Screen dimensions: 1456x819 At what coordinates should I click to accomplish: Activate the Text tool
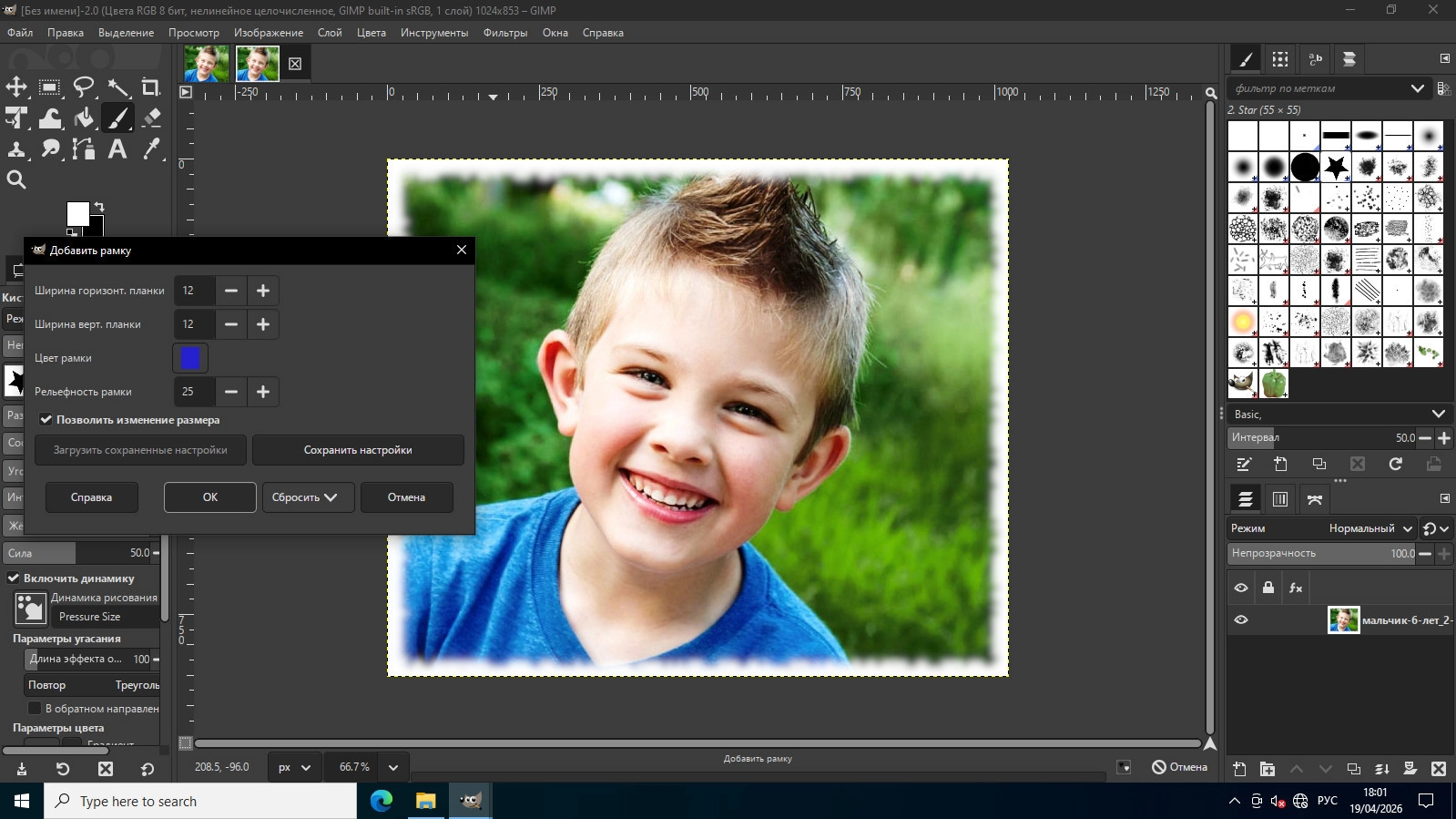tap(117, 148)
